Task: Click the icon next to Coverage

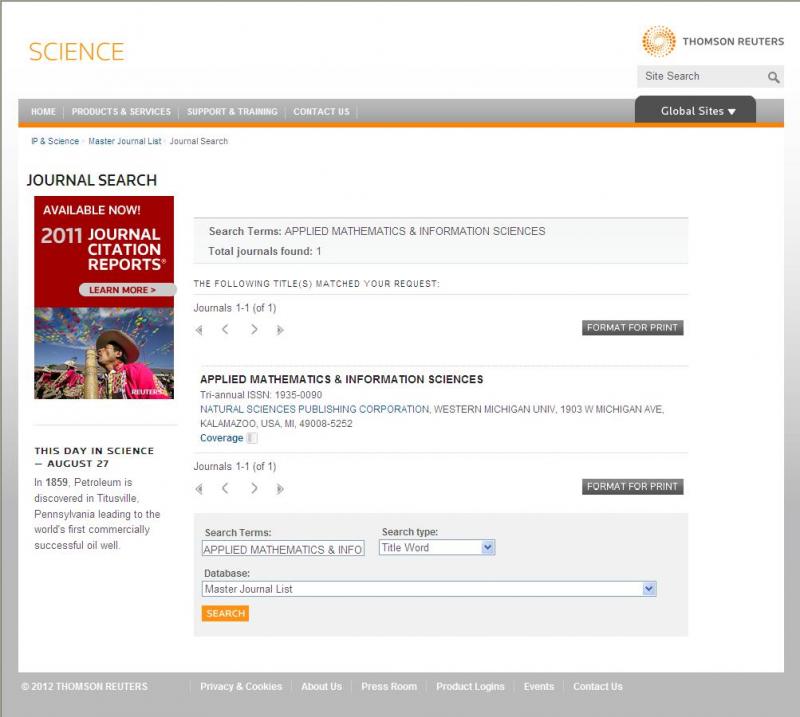Action: 252,438
